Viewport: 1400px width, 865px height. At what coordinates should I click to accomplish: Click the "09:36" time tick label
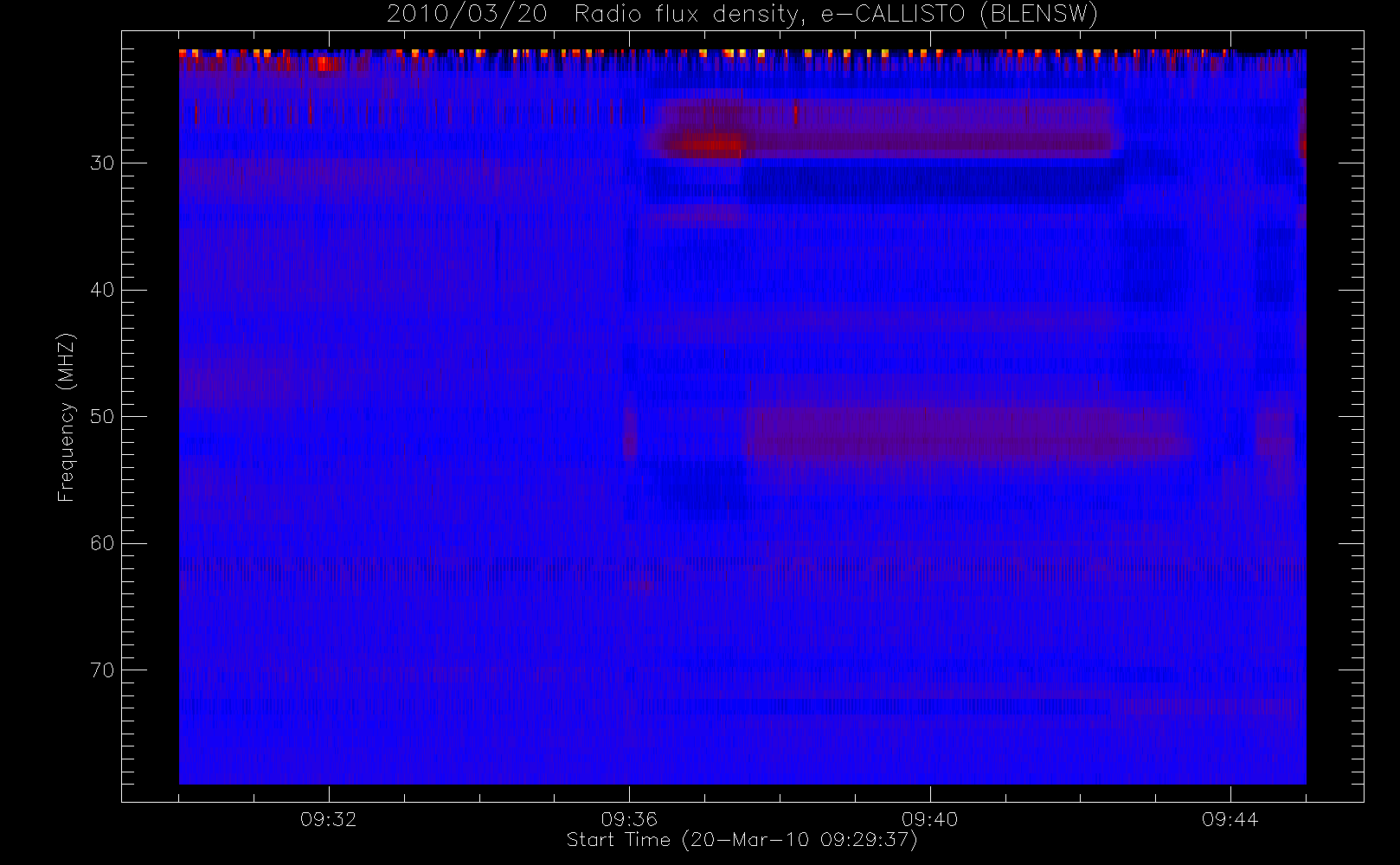[x=629, y=819]
